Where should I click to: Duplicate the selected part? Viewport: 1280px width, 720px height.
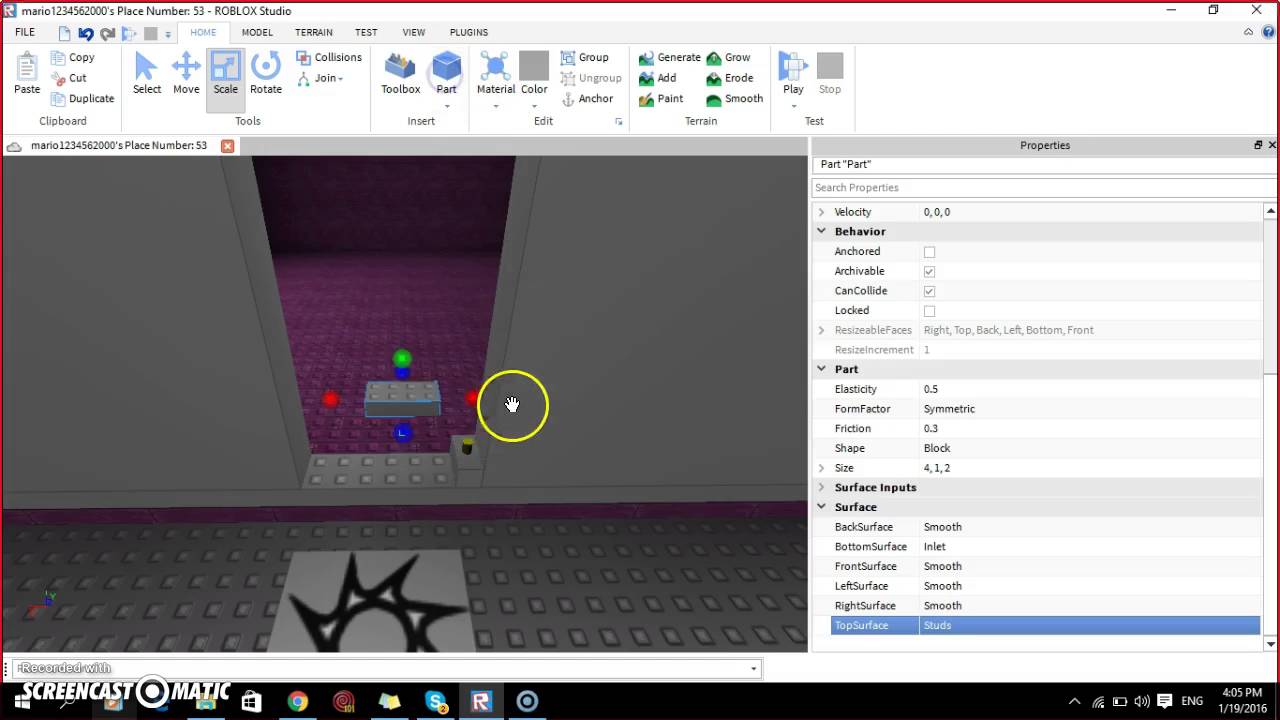[82, 99]
